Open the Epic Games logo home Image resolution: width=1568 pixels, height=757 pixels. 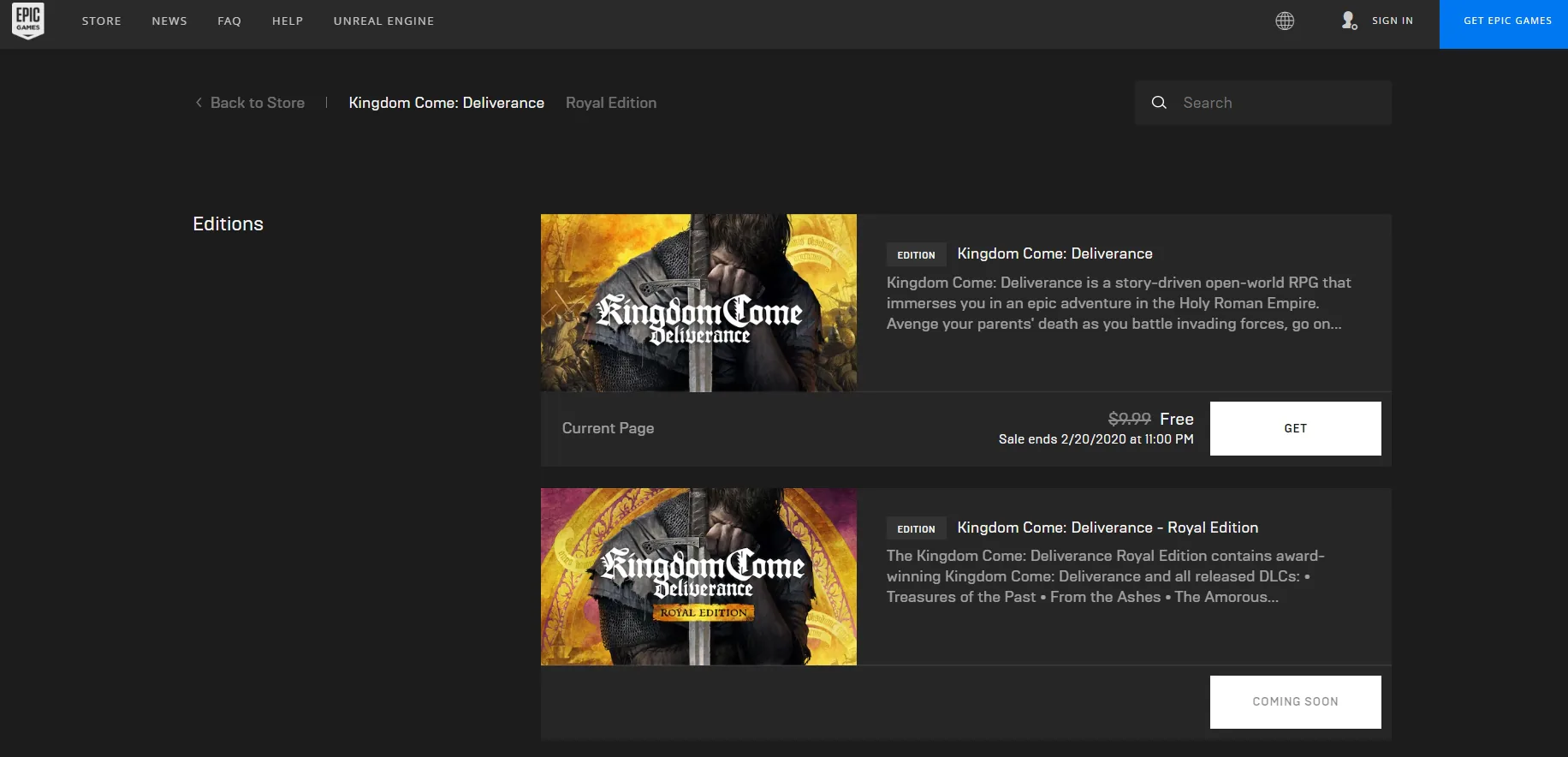click(28, 21)
